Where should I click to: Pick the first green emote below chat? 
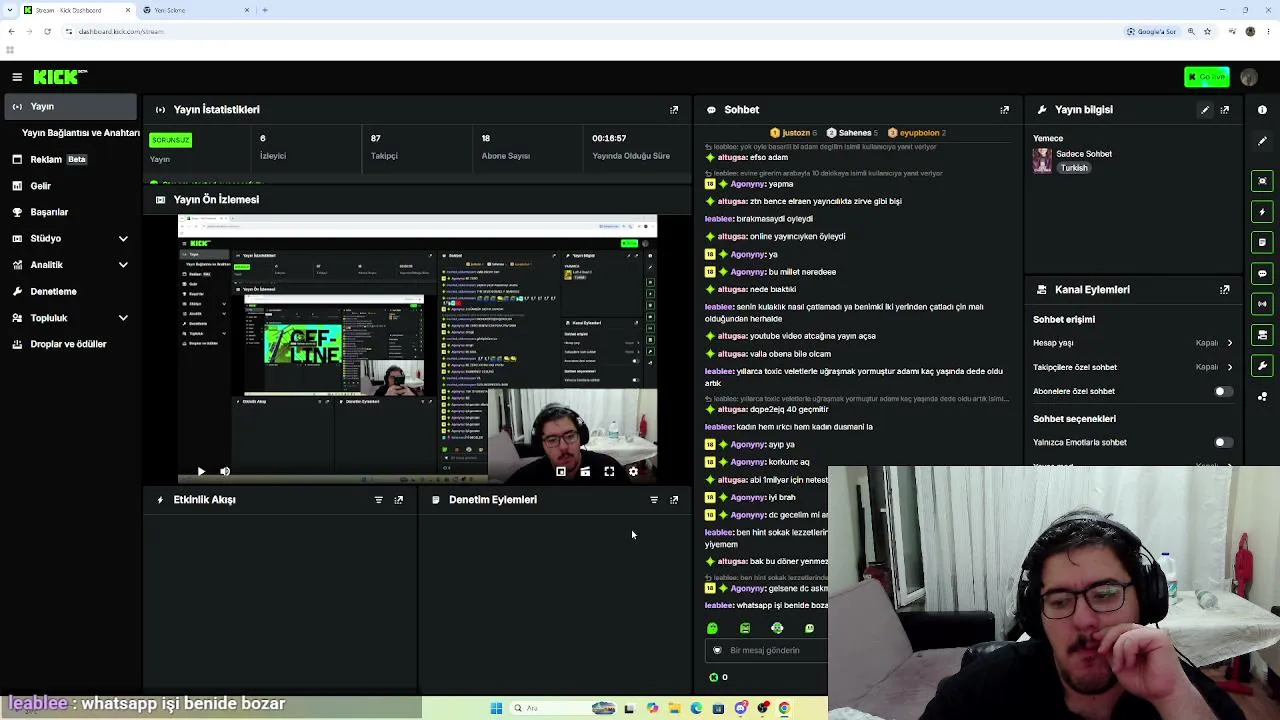[x=712, y=628]
